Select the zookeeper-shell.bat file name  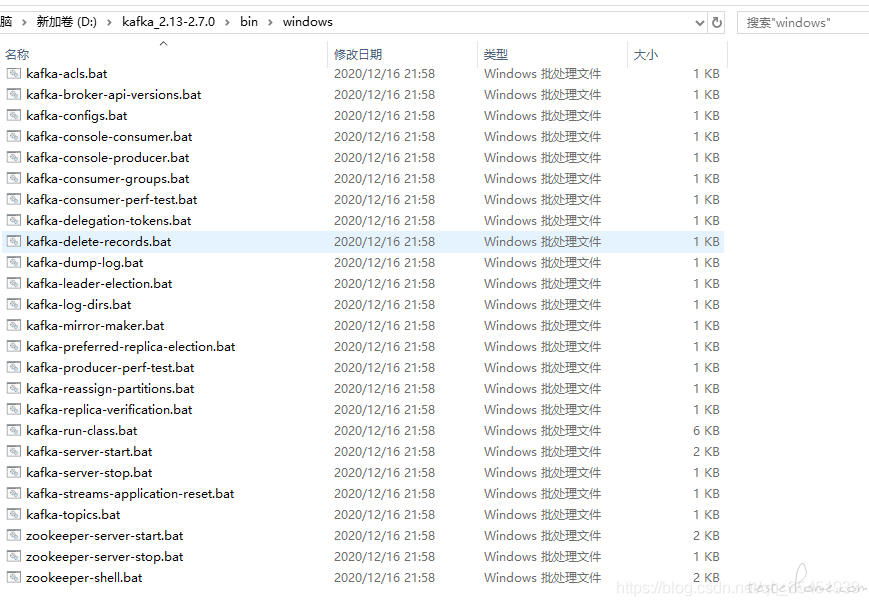tap(84, 578)
